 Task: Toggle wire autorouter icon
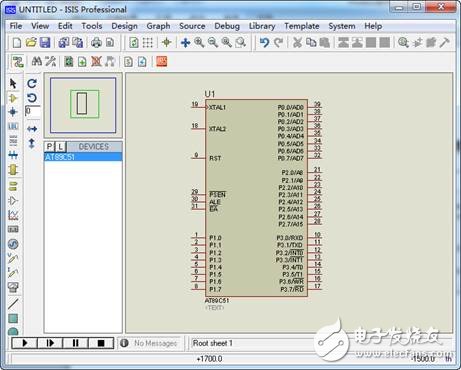17,62
